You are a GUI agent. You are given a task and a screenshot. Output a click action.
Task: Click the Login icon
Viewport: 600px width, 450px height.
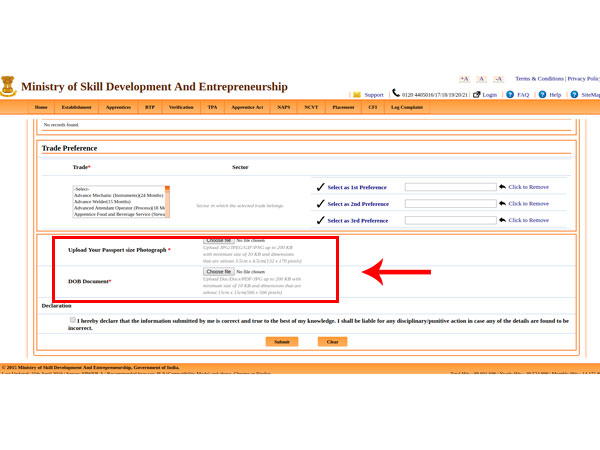pos(477,94)
